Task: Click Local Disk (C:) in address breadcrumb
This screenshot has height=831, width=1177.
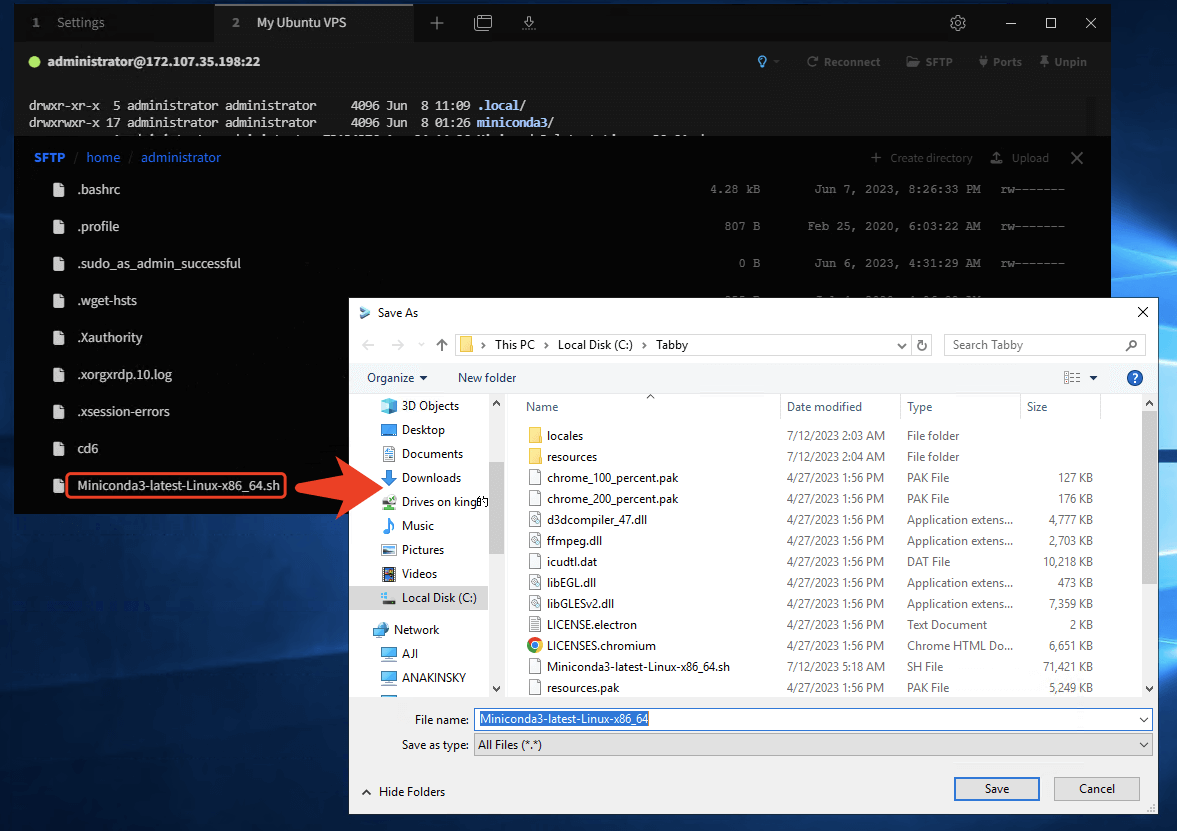Action: click(x=595, y=345)
